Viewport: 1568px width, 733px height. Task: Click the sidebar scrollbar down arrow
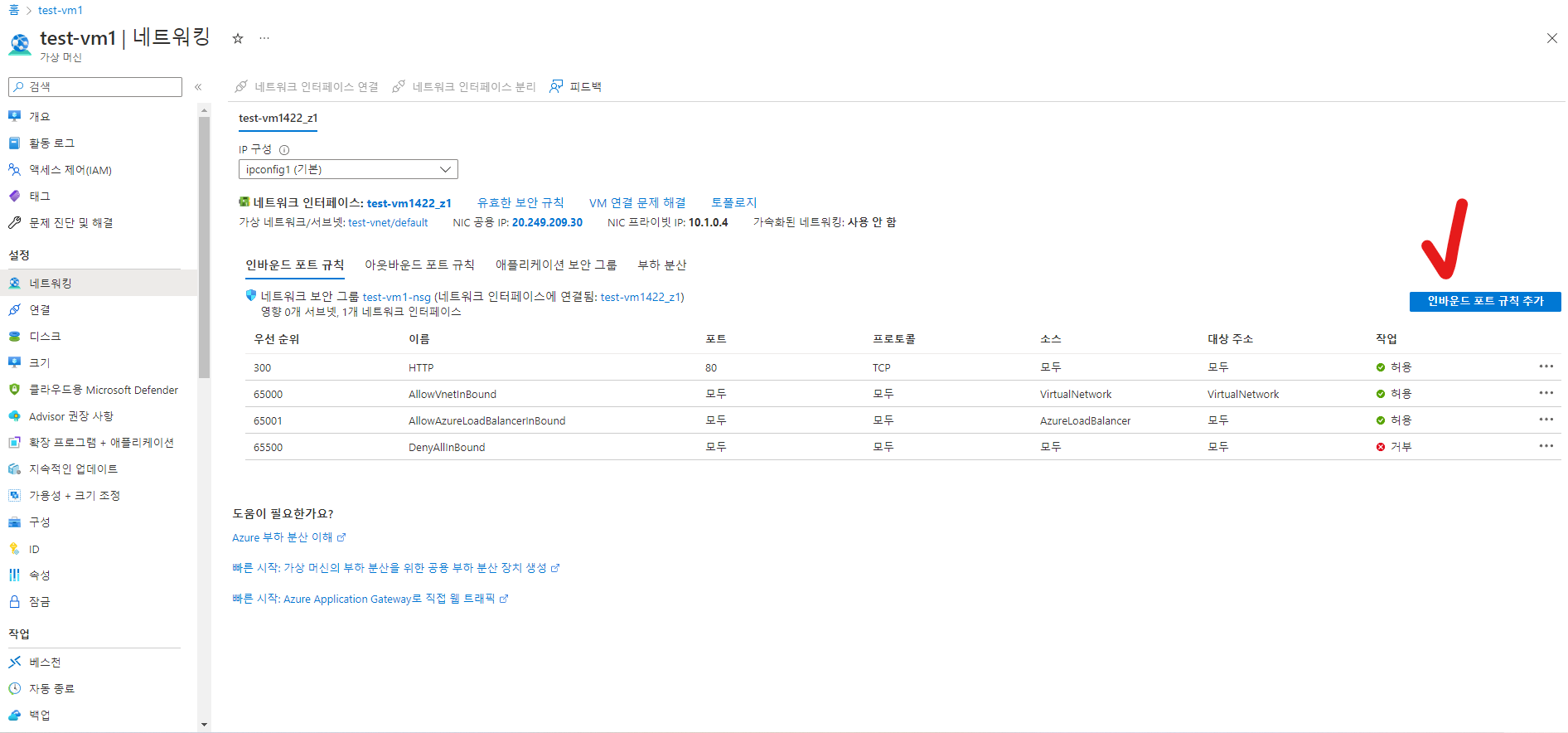tap(204, 725)
